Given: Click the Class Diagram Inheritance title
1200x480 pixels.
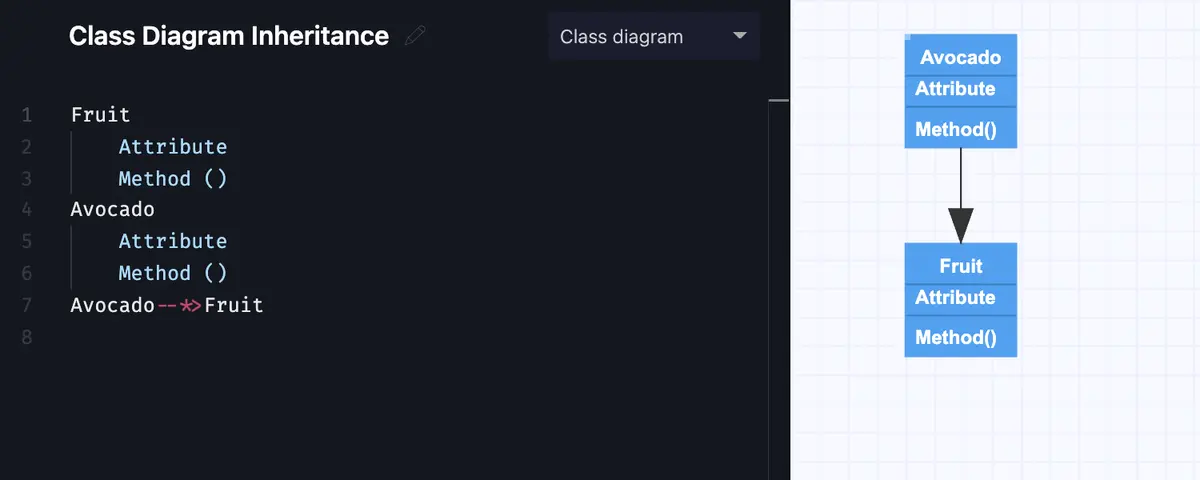Looking at the screenshot, I should tap(229, 36).
